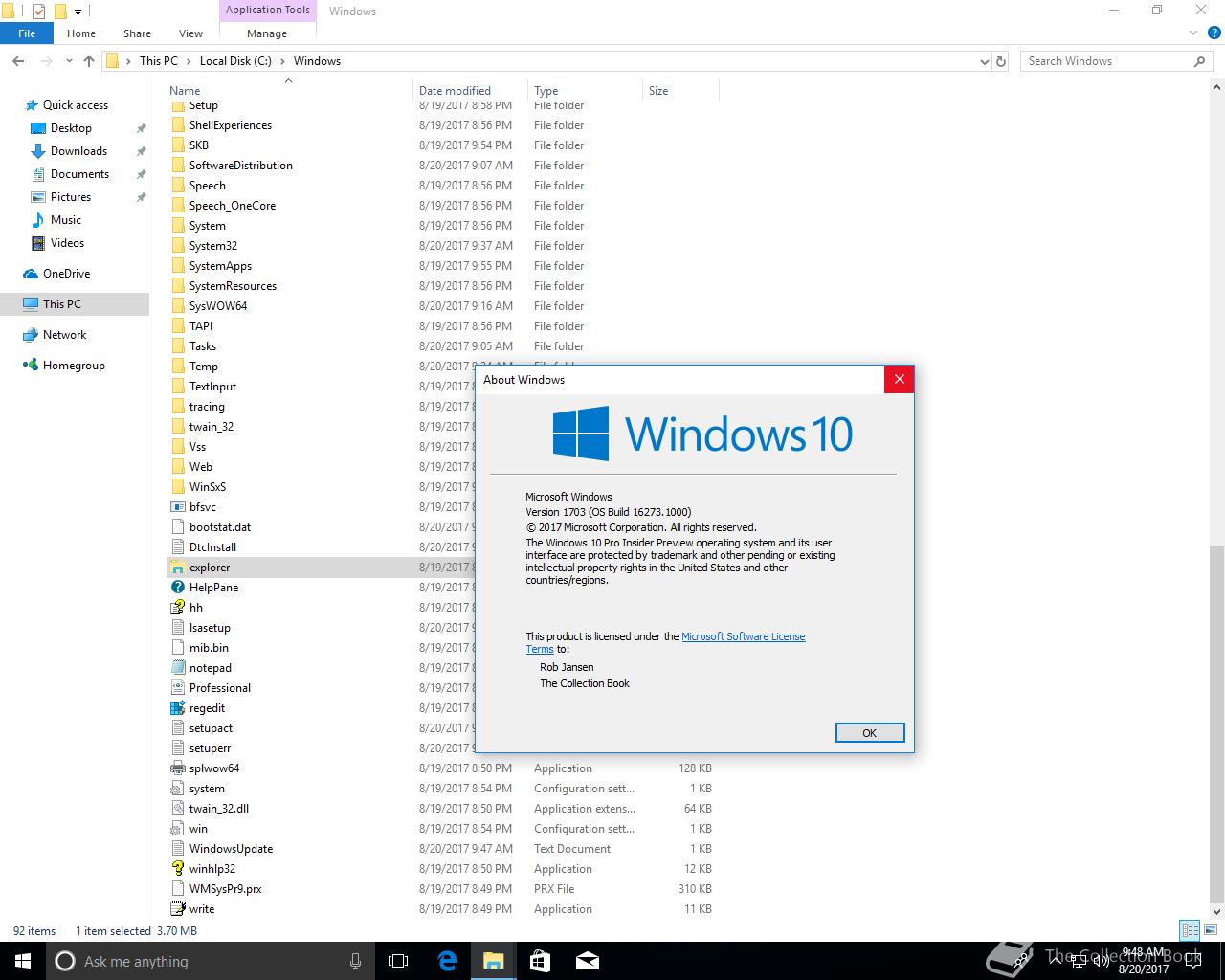This screenshot has height=980, width=1225.
Task: Expand address bar history dropdown
Action: 985,61
